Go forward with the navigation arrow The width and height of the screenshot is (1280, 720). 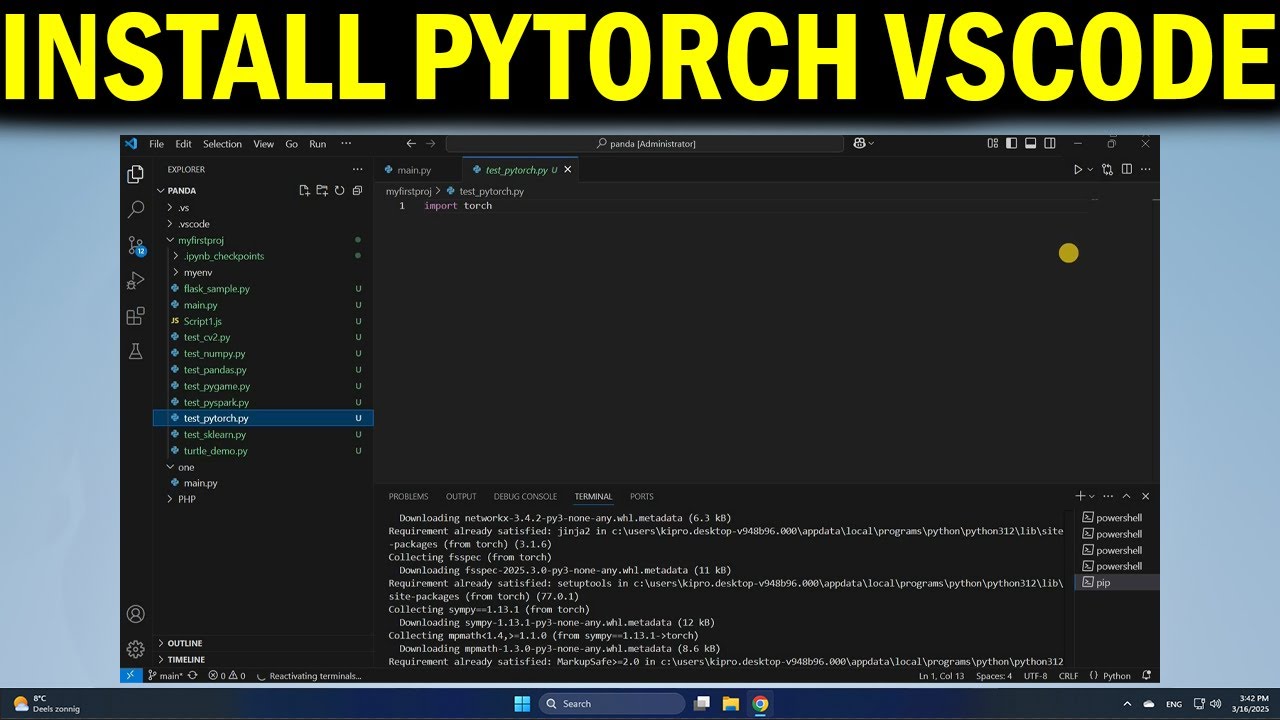[x=431, y=144]
